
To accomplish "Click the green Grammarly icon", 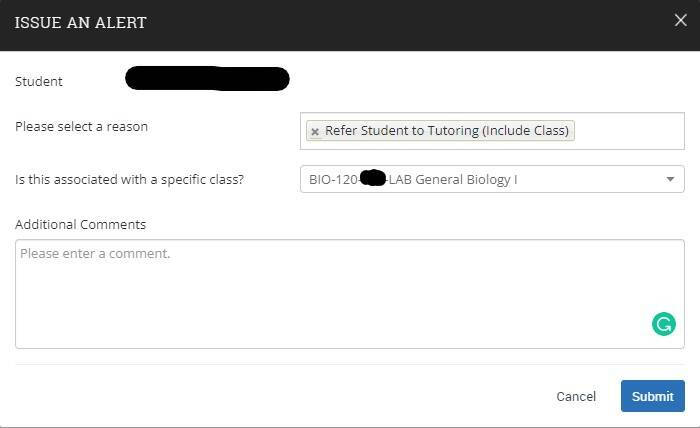I will coord(663,323).
